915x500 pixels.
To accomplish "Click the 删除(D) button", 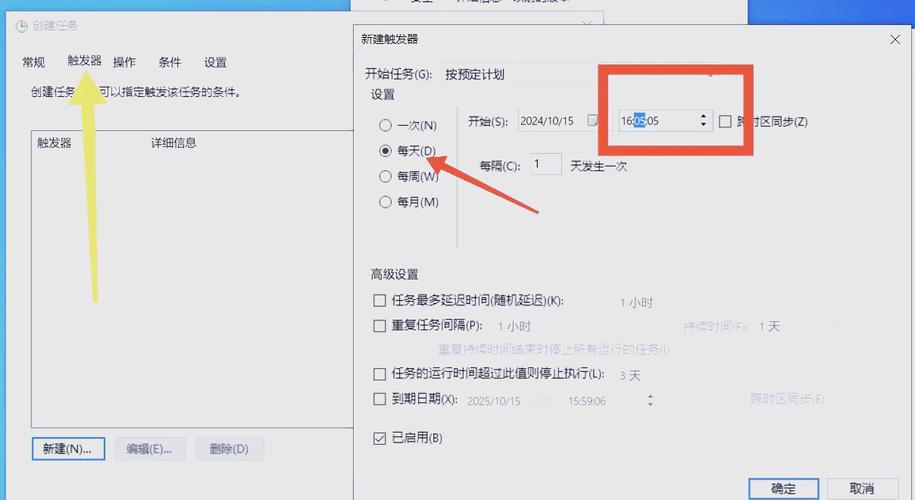I will pos(229,449).
